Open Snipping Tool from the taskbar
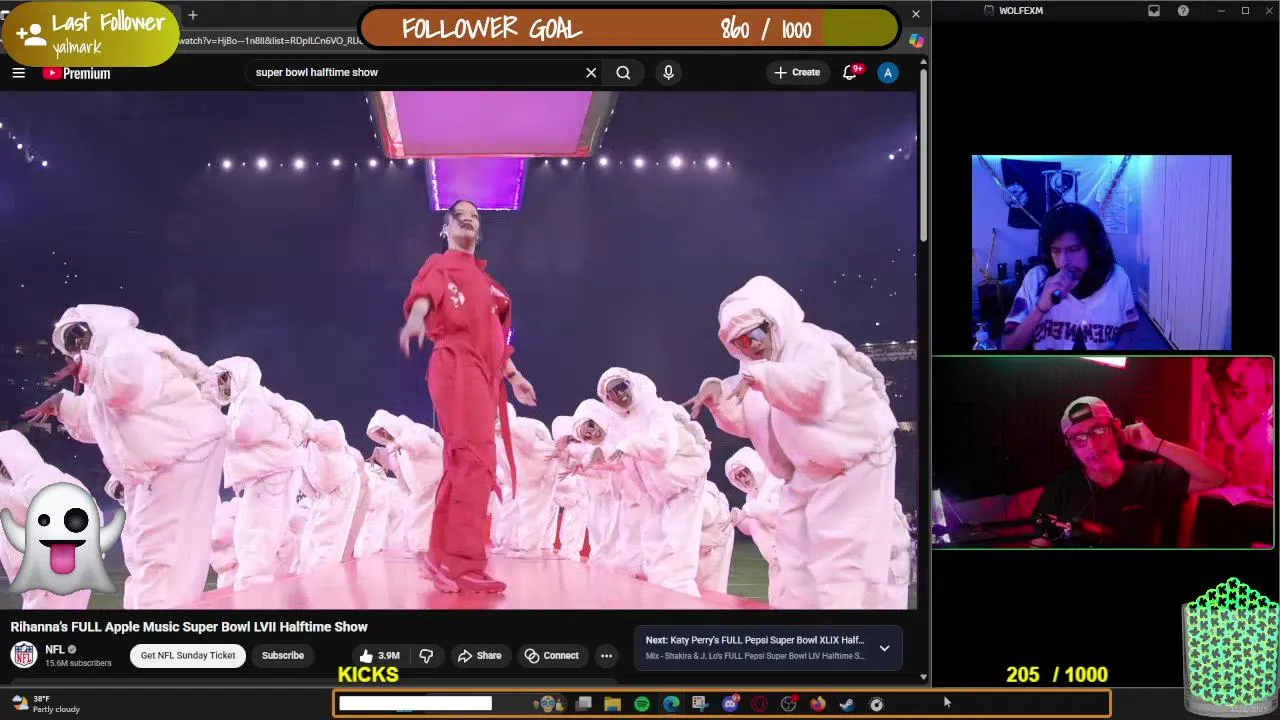The image size is (1280, 720). [700, 704]
